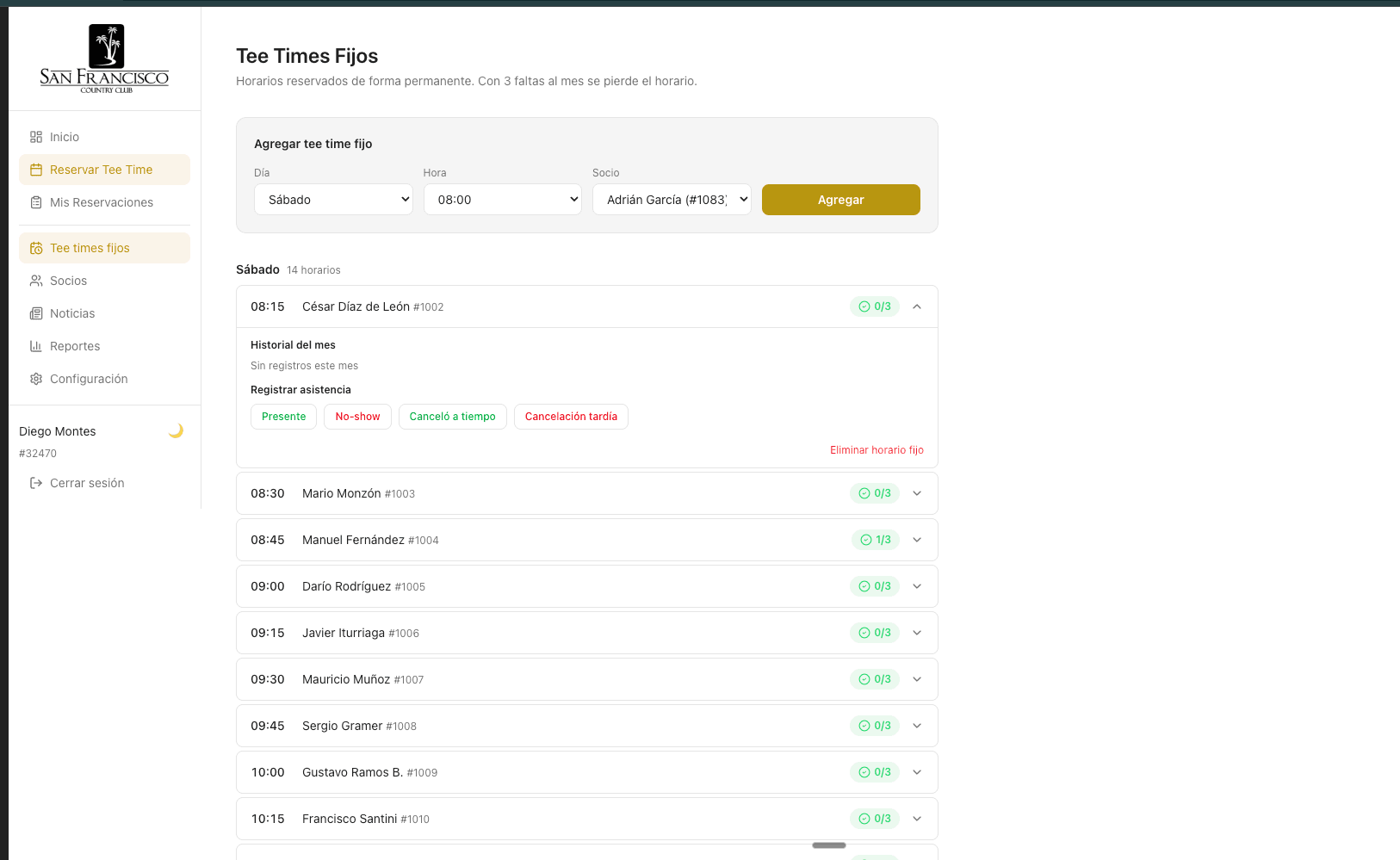Screen dimensions: 1400x860
Task: Click the Inicio dashboard icon in sidebar
Action: [36, 137]
